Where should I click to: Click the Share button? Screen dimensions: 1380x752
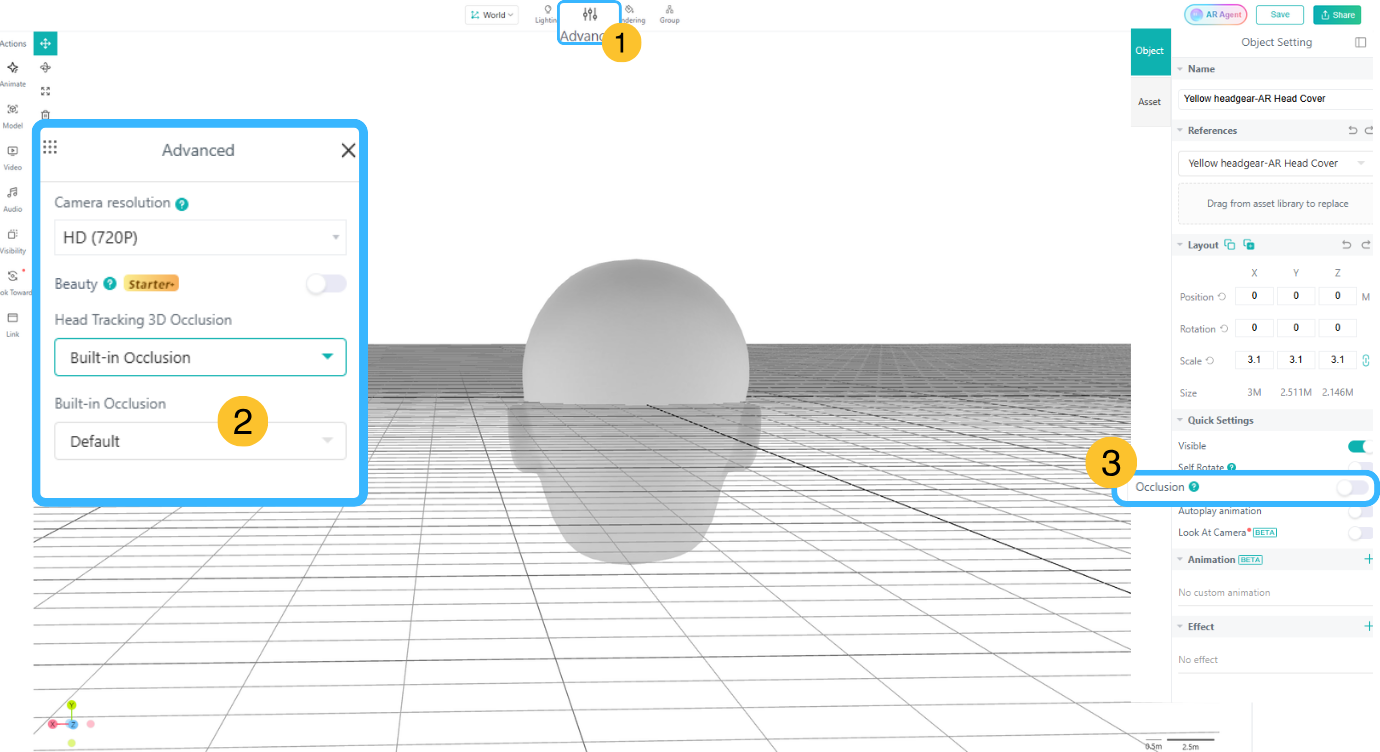1337,15
